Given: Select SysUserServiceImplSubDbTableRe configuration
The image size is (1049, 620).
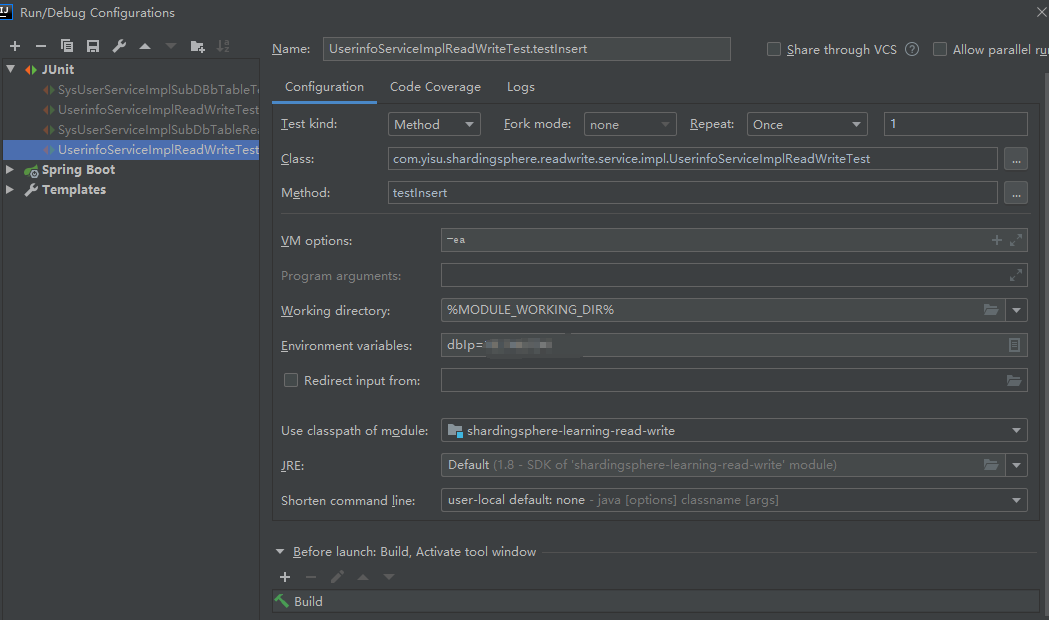Looking at the screenshot, I should click(x=158, y=130).
